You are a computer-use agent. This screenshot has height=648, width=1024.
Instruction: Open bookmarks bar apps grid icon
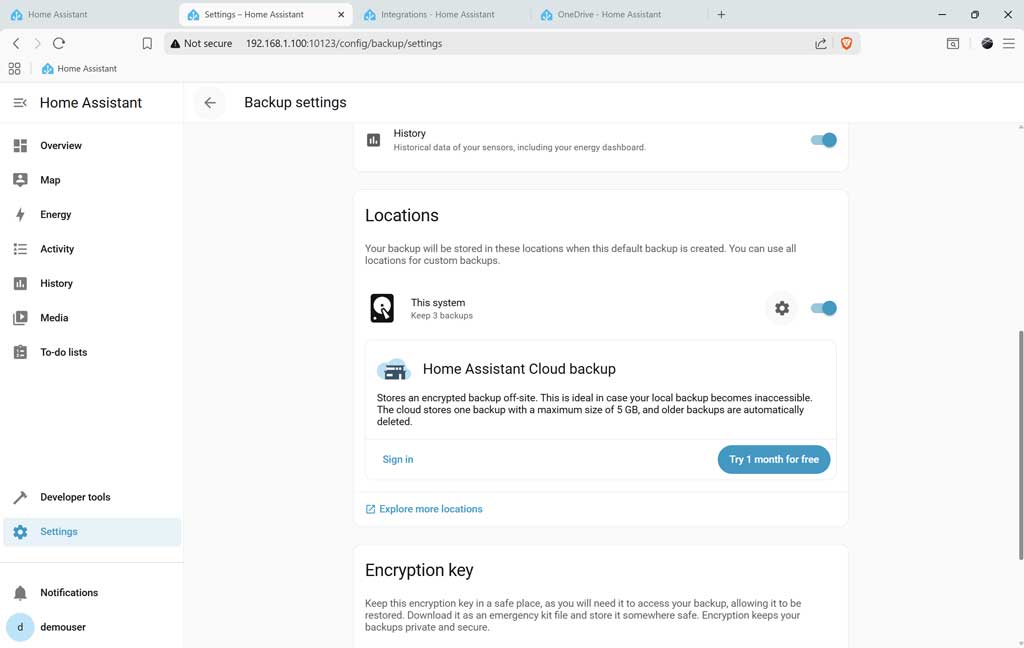(14, 69)
